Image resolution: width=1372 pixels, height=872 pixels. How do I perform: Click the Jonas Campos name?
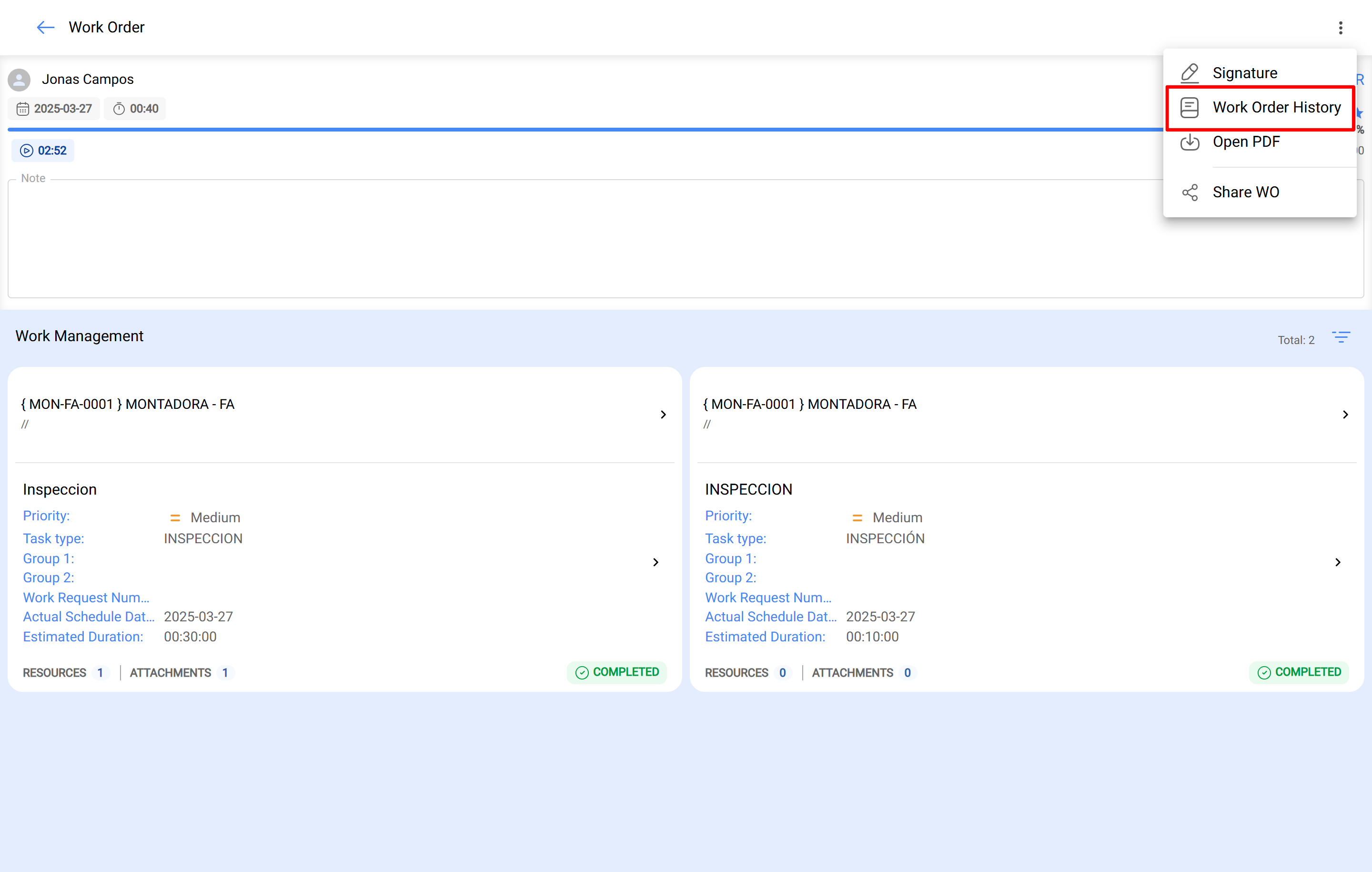click(x=88, y=80)
